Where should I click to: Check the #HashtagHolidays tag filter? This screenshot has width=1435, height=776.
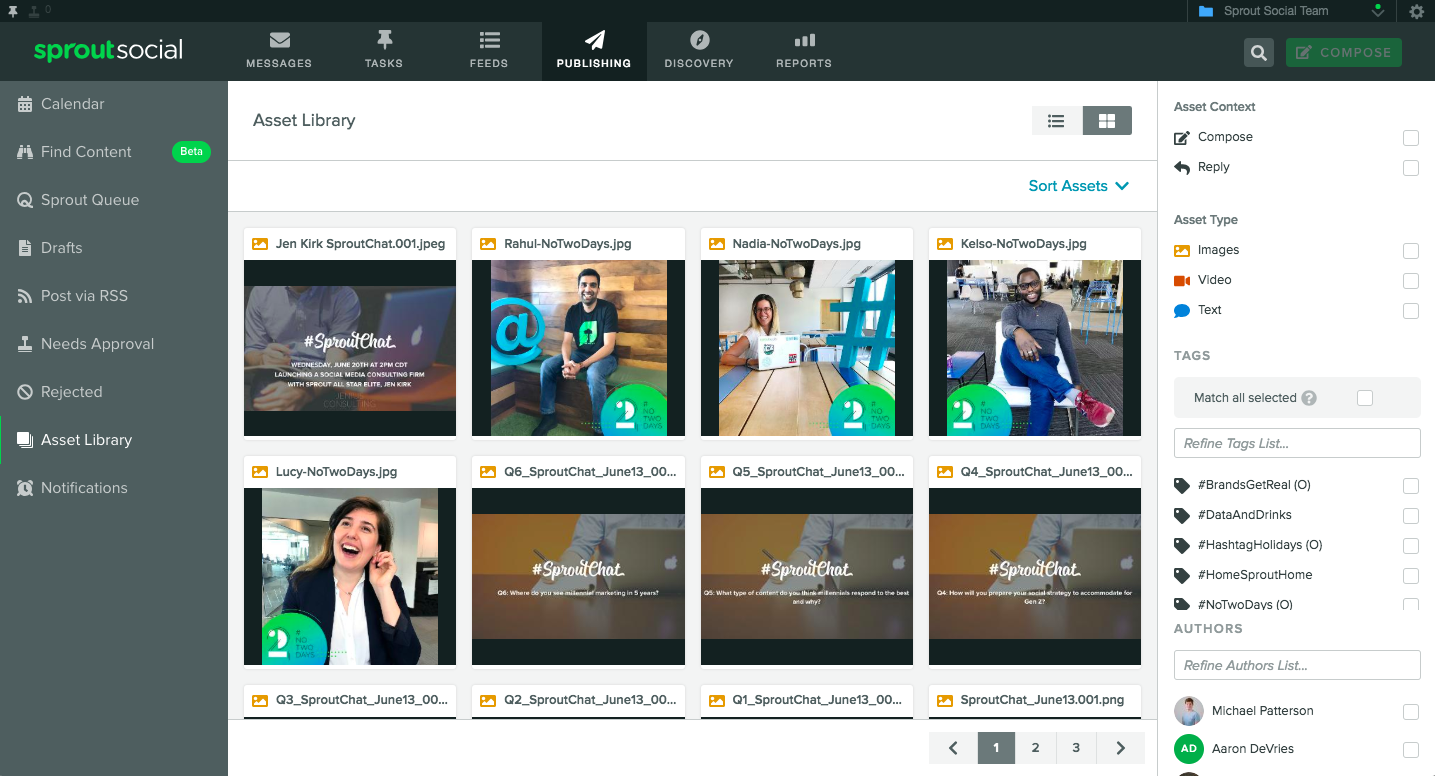[x=1411, y=546]
